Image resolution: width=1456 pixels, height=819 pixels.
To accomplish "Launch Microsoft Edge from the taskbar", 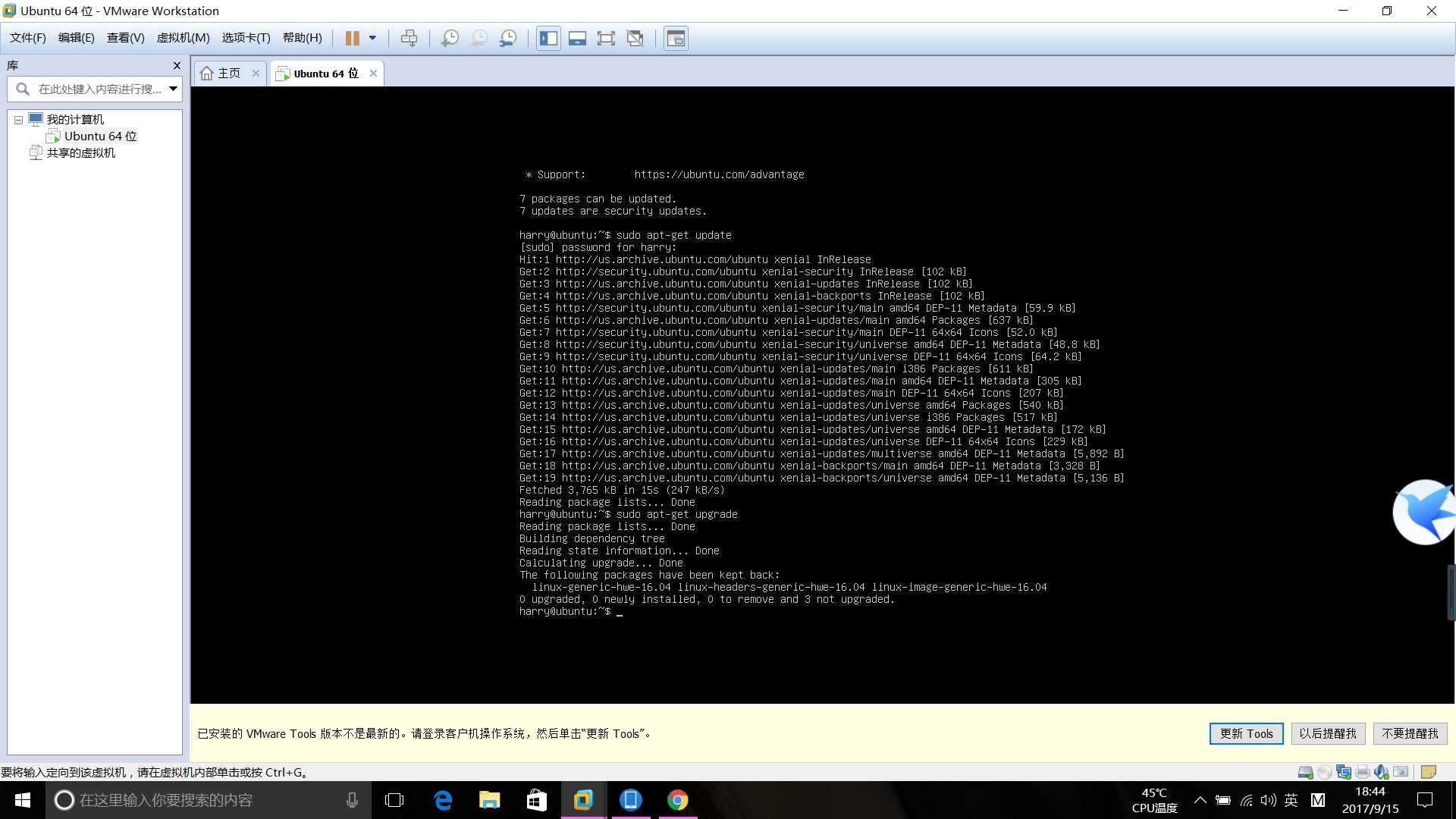I will coord(443,800).
